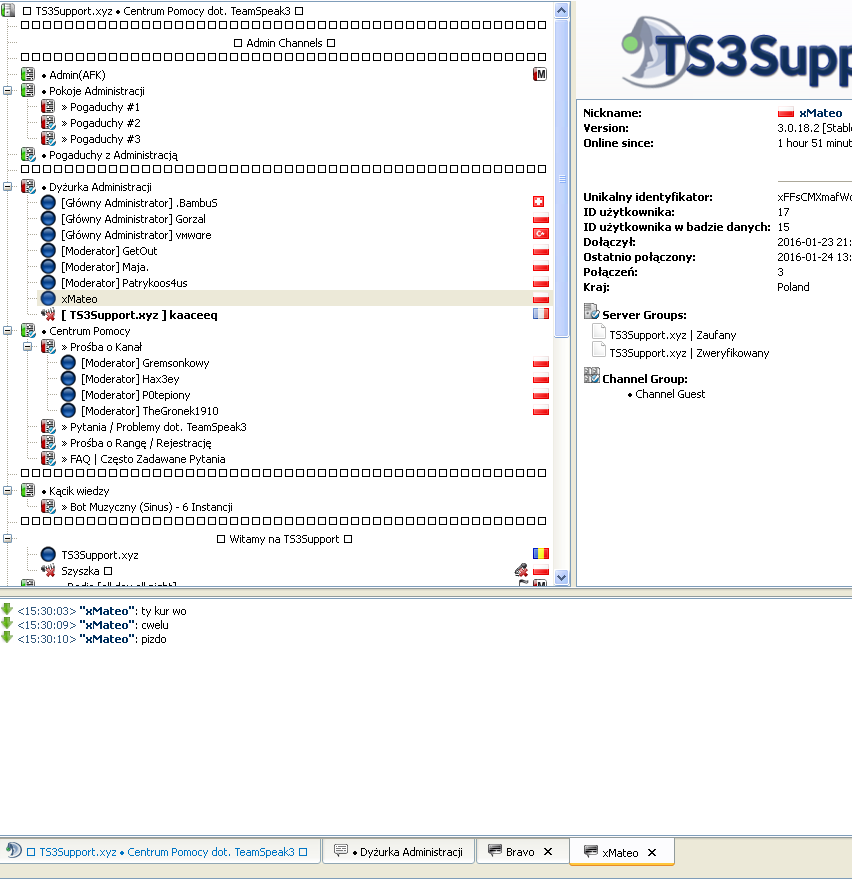Collapse the Kącik wiedzy channel

pyautogui.click(x=7, y=490)
